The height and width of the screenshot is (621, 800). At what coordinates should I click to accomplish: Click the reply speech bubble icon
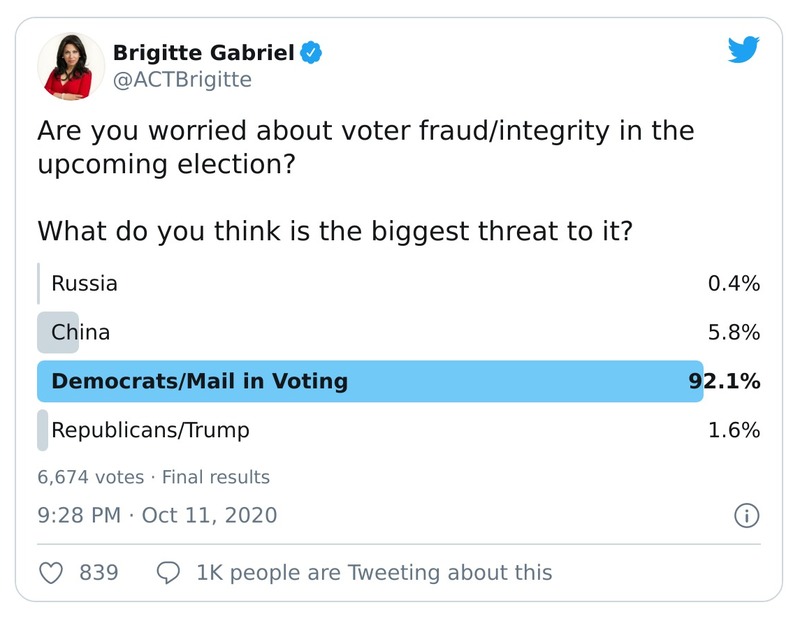click(170, 572)
